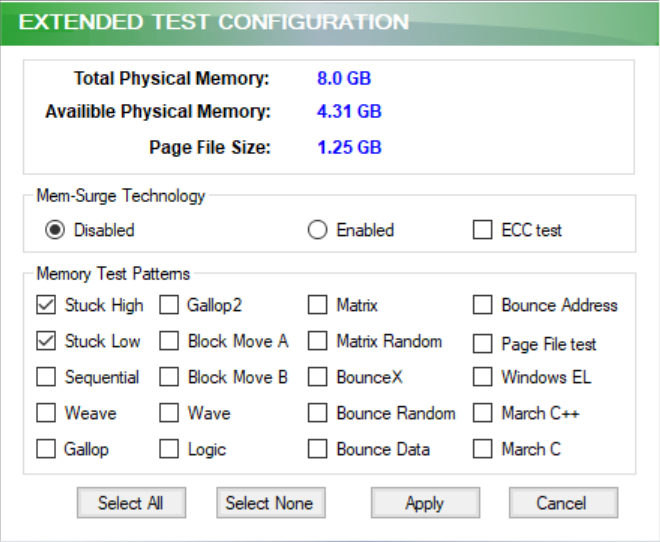Enable the Gallop2 test pattern

click(169, 305)
